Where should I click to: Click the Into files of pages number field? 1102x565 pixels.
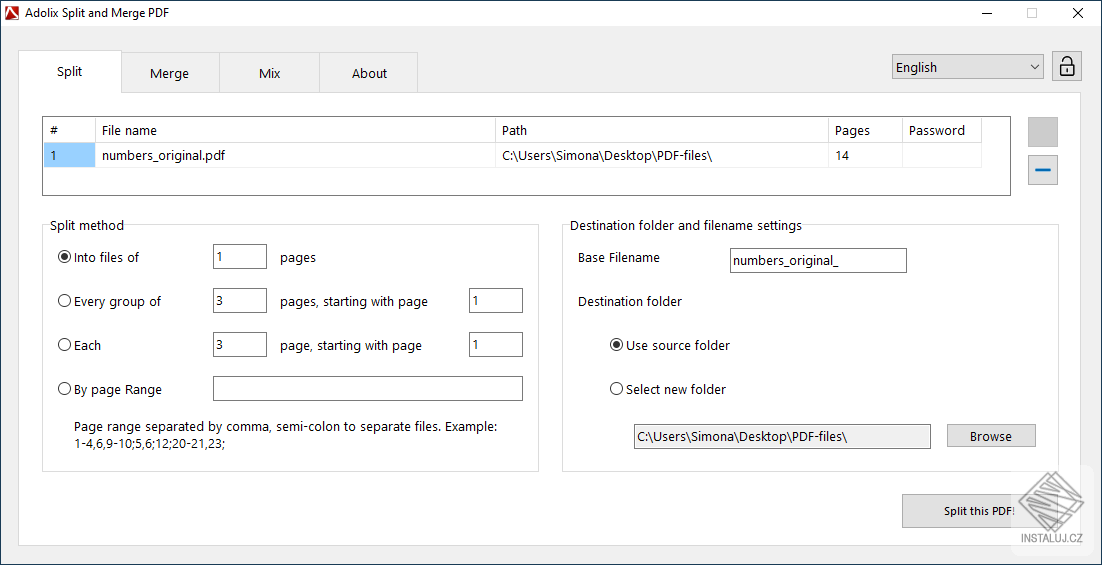point(240,257)
